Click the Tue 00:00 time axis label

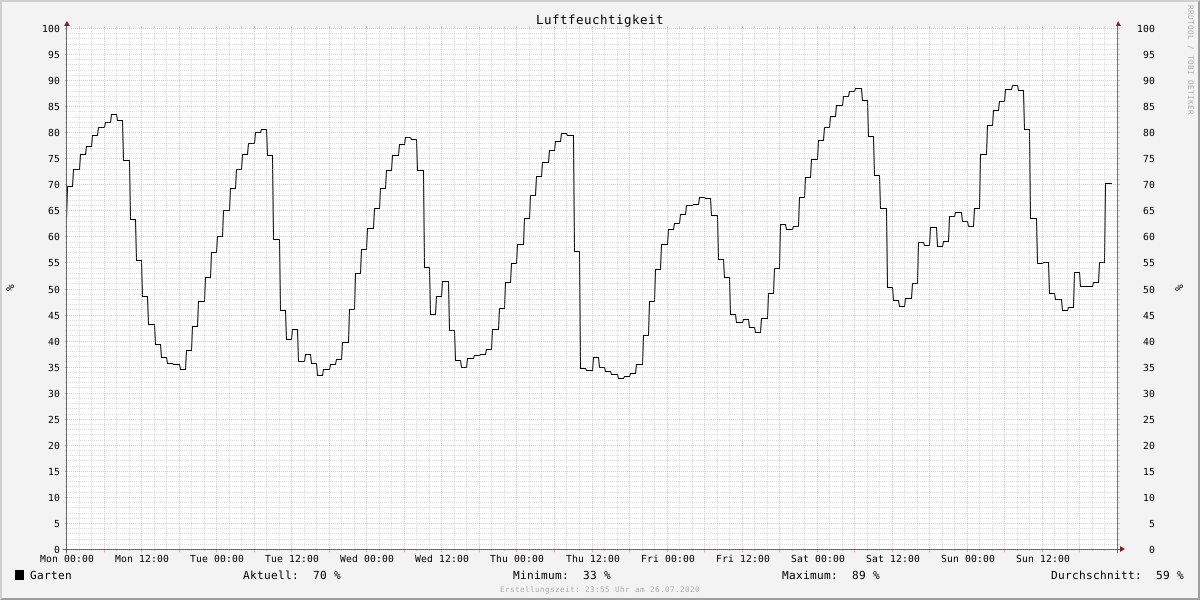pyautogui.click(x=217, y=559)
